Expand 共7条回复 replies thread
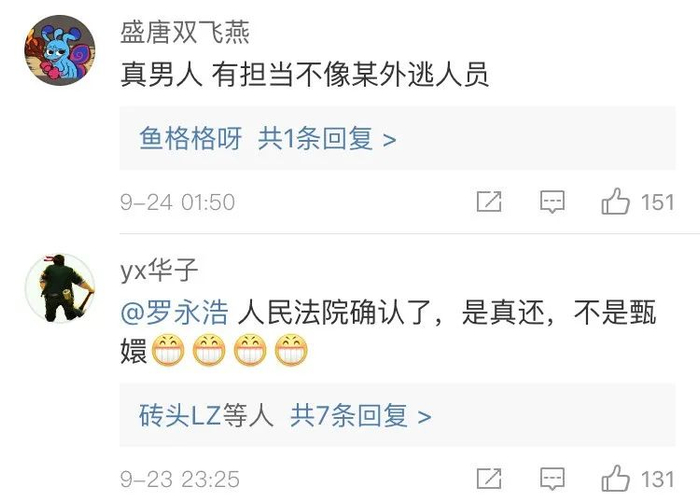The height and width of the screenshot is (501, 700). click(x=361, y=416)
